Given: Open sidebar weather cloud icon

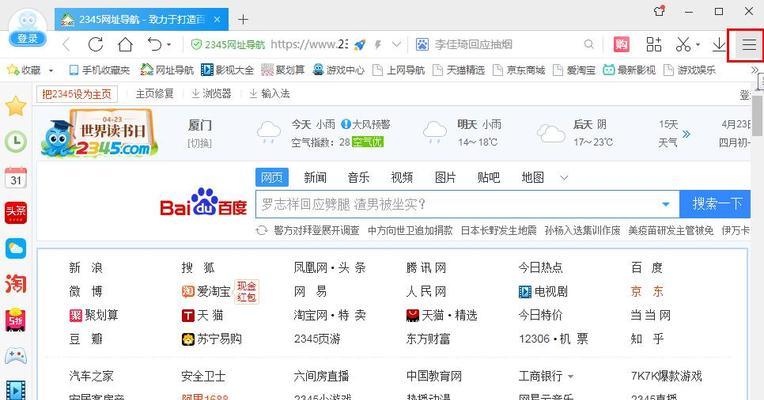Looking at the screenshot, I should click(16, 248).
